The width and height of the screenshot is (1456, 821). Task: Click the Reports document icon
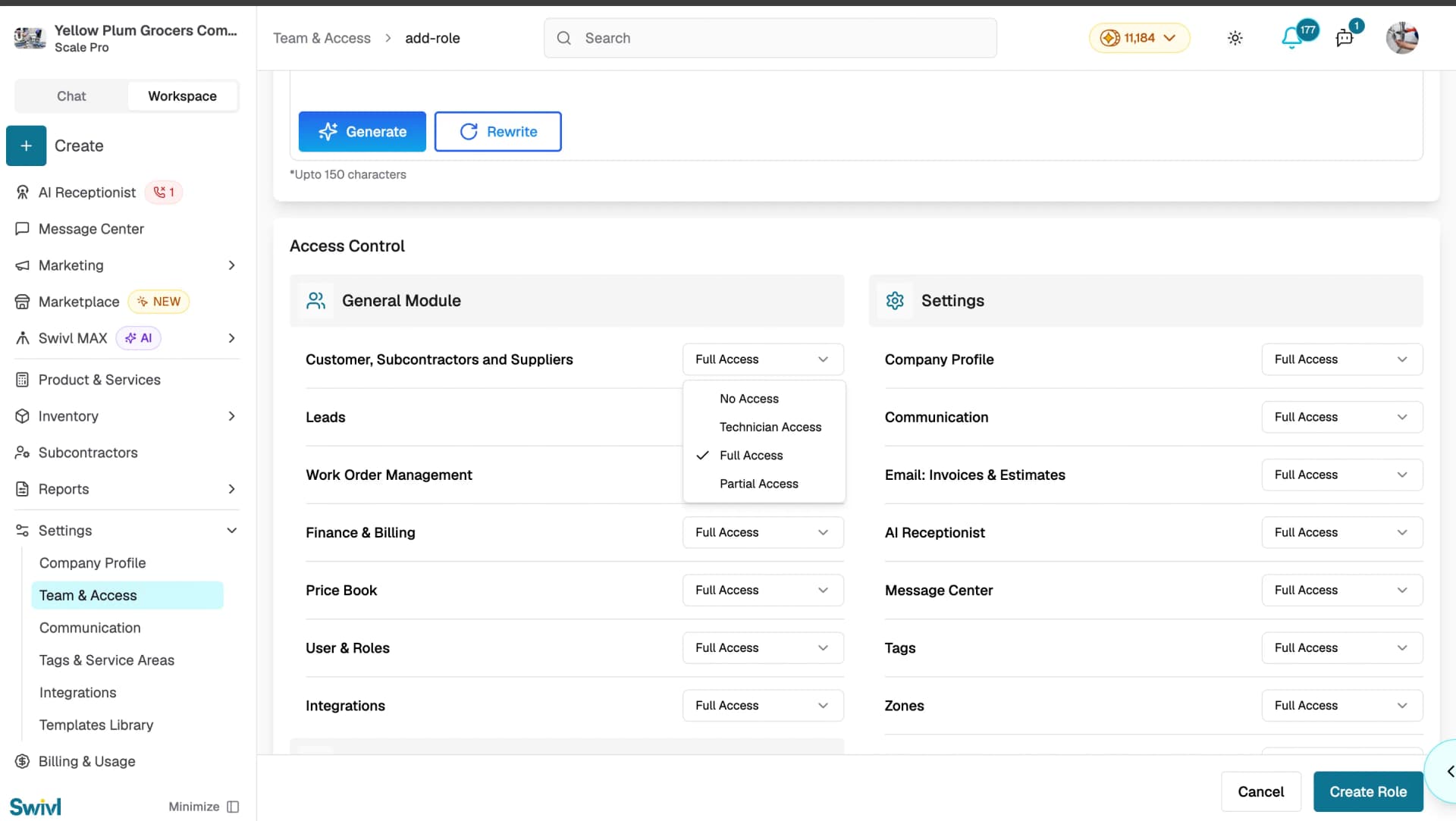pyautogui.click(x=23, y=489)
